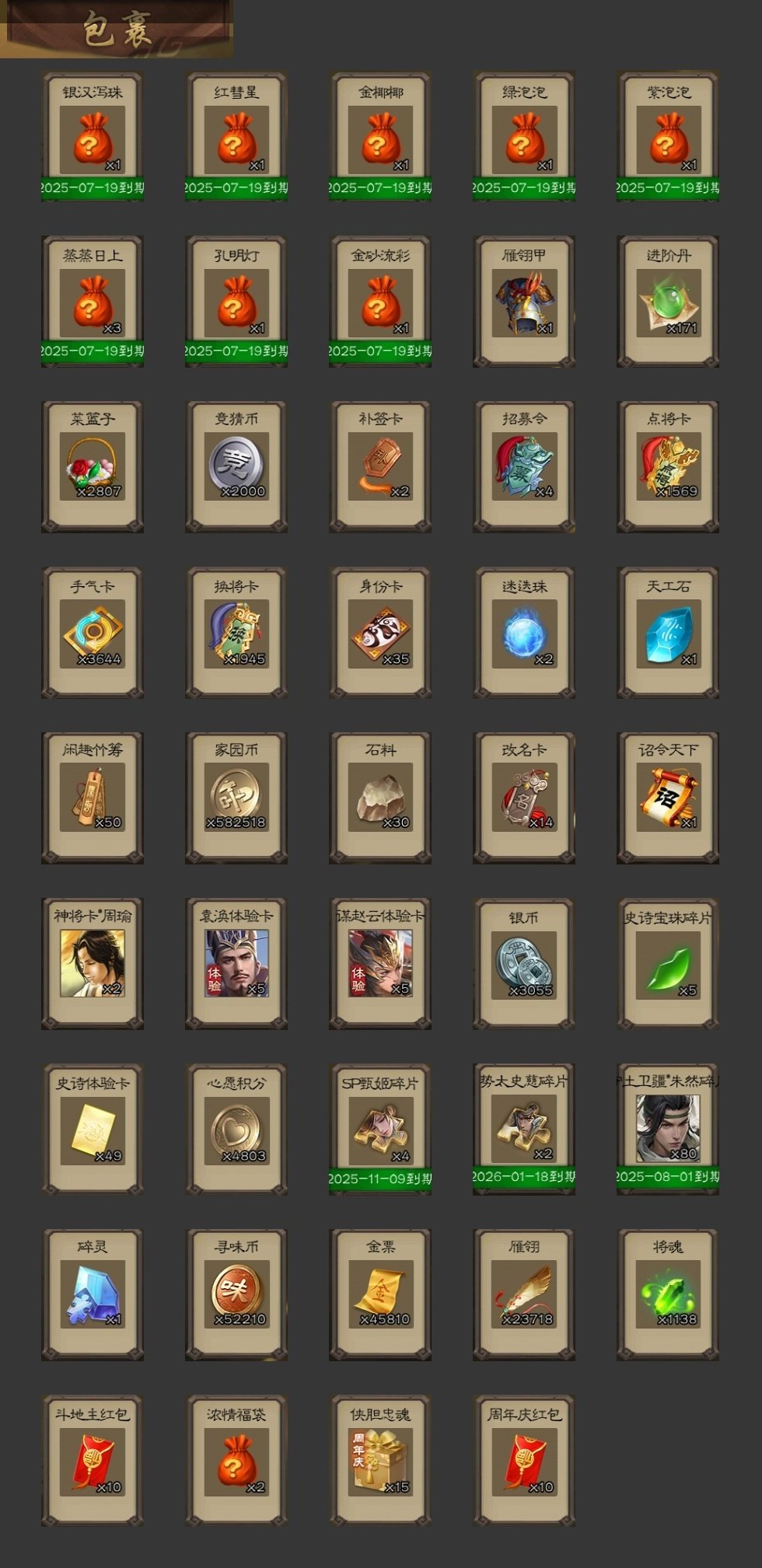Click the 银汉泻珠 lucky bag item
The height and width of the screenshot is (1568, 762).
point(93,137)
